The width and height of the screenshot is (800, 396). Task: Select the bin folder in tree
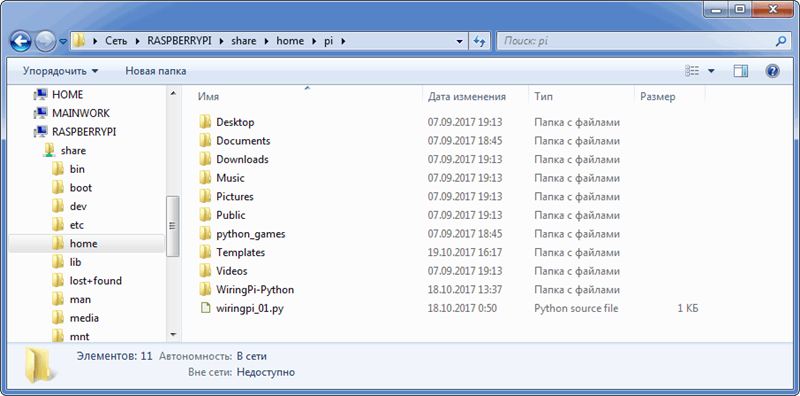click(x=68, y=169)
